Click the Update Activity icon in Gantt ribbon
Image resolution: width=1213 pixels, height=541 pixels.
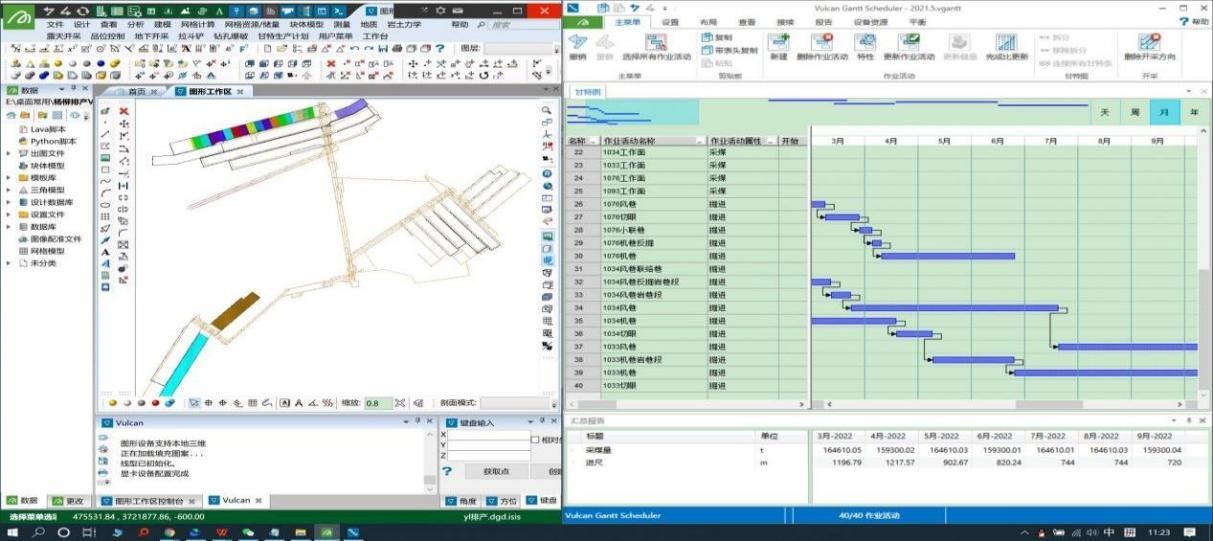pyautogui.click(x=909, y=42)
